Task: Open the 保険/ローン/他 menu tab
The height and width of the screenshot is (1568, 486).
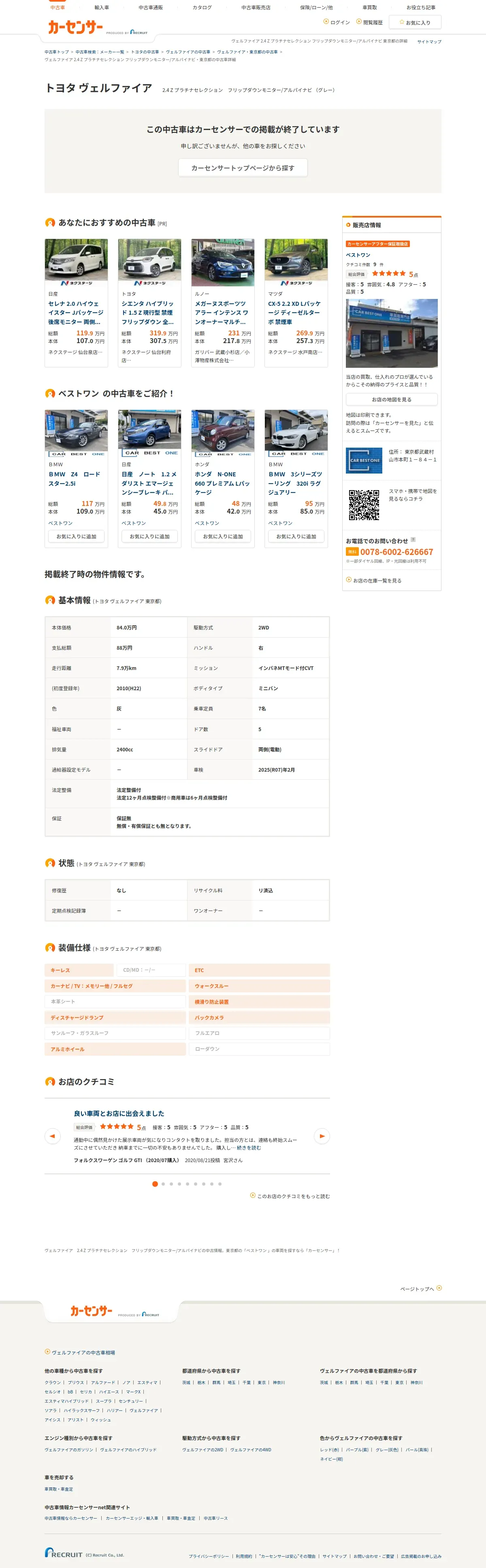Action: (316, 7)
